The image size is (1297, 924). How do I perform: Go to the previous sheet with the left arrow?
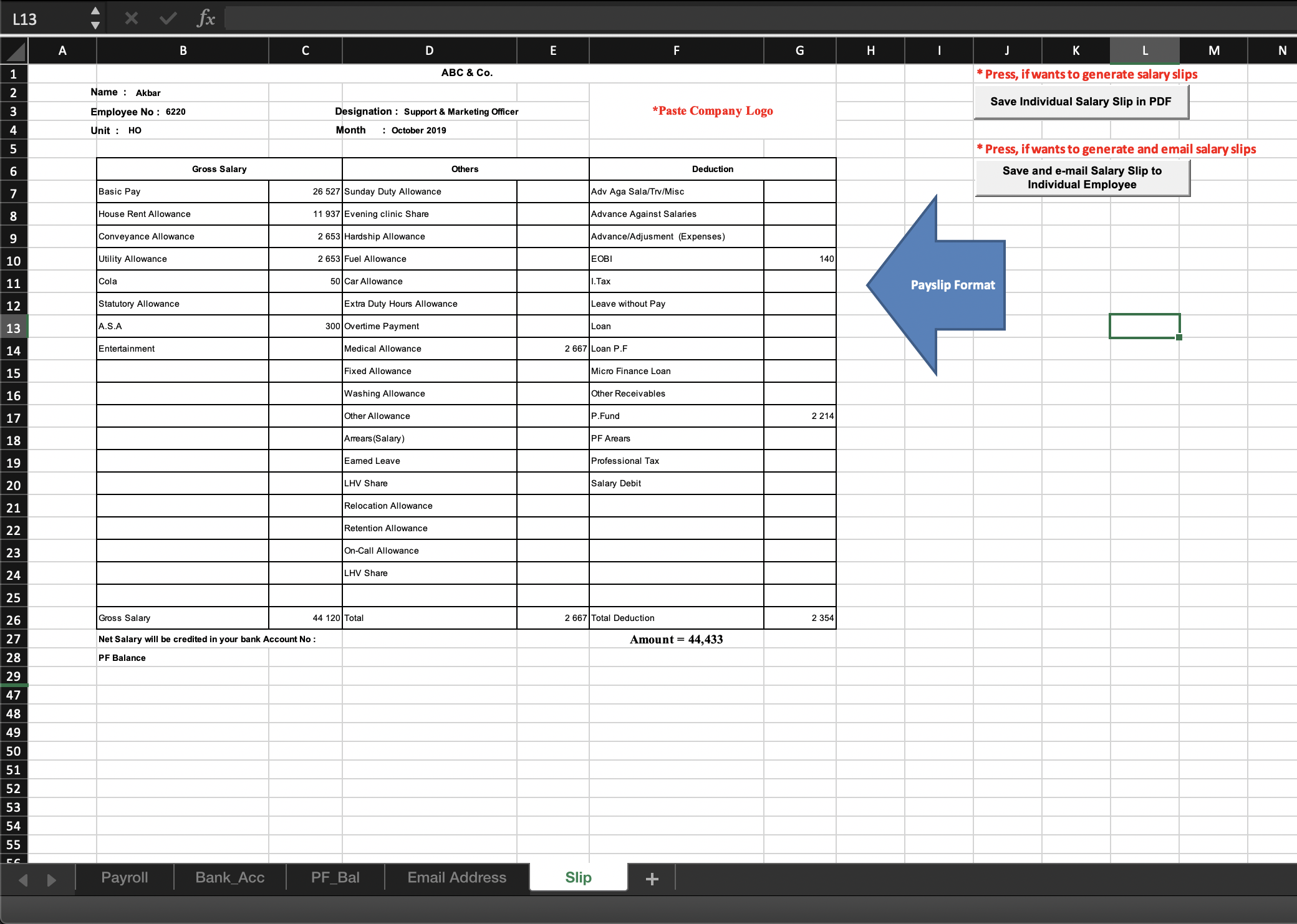[x=23, y=880]
